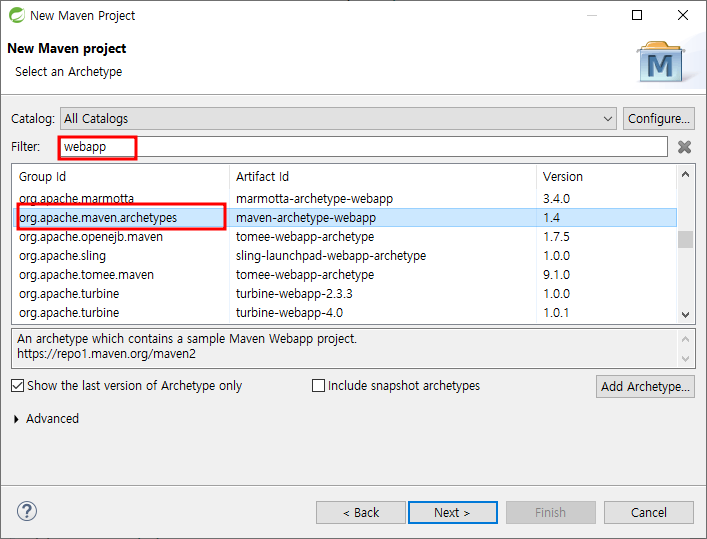The image size is (707, 539).
Task: Go to previous page with Back button
Action: click(361, 512)
